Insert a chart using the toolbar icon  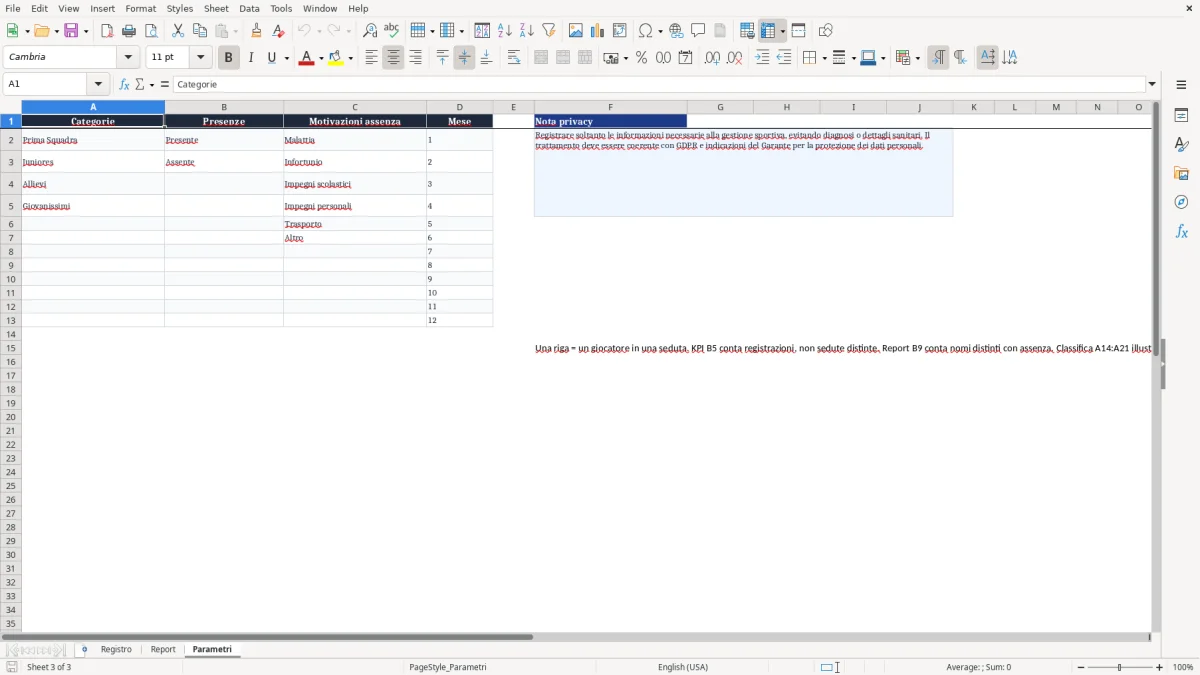point(598,31)
